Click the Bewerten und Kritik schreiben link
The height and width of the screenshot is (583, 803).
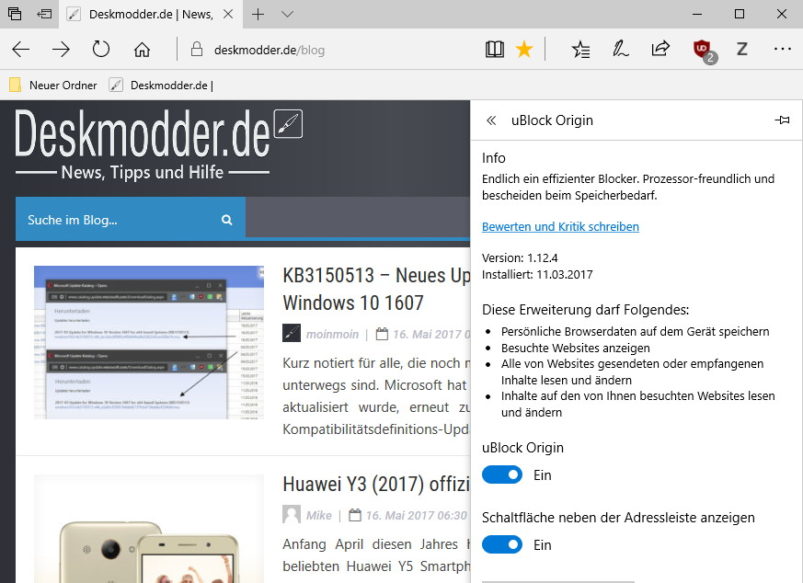pos(560,226)
